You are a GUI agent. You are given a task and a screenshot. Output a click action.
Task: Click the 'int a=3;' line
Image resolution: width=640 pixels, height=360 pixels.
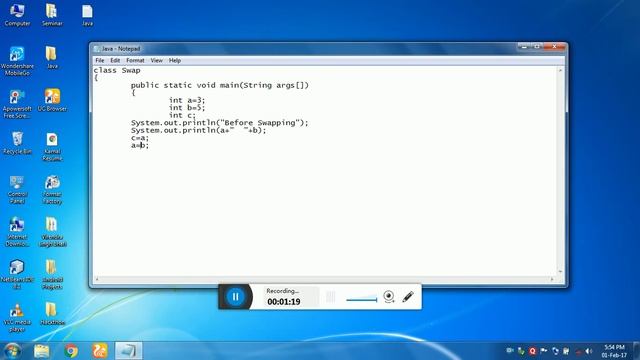[x=187, y=100]
